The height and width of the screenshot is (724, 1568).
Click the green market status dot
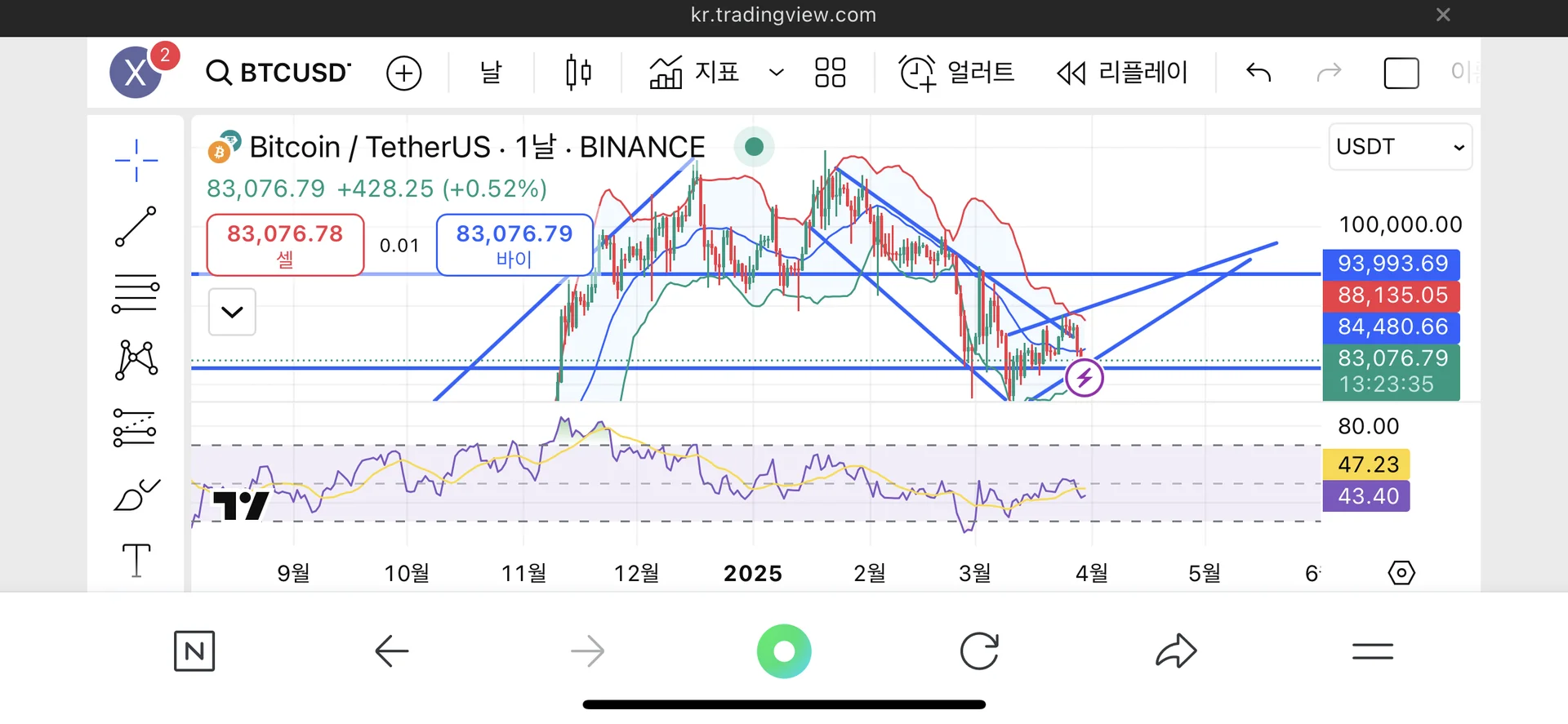click(x=754, y=147)
